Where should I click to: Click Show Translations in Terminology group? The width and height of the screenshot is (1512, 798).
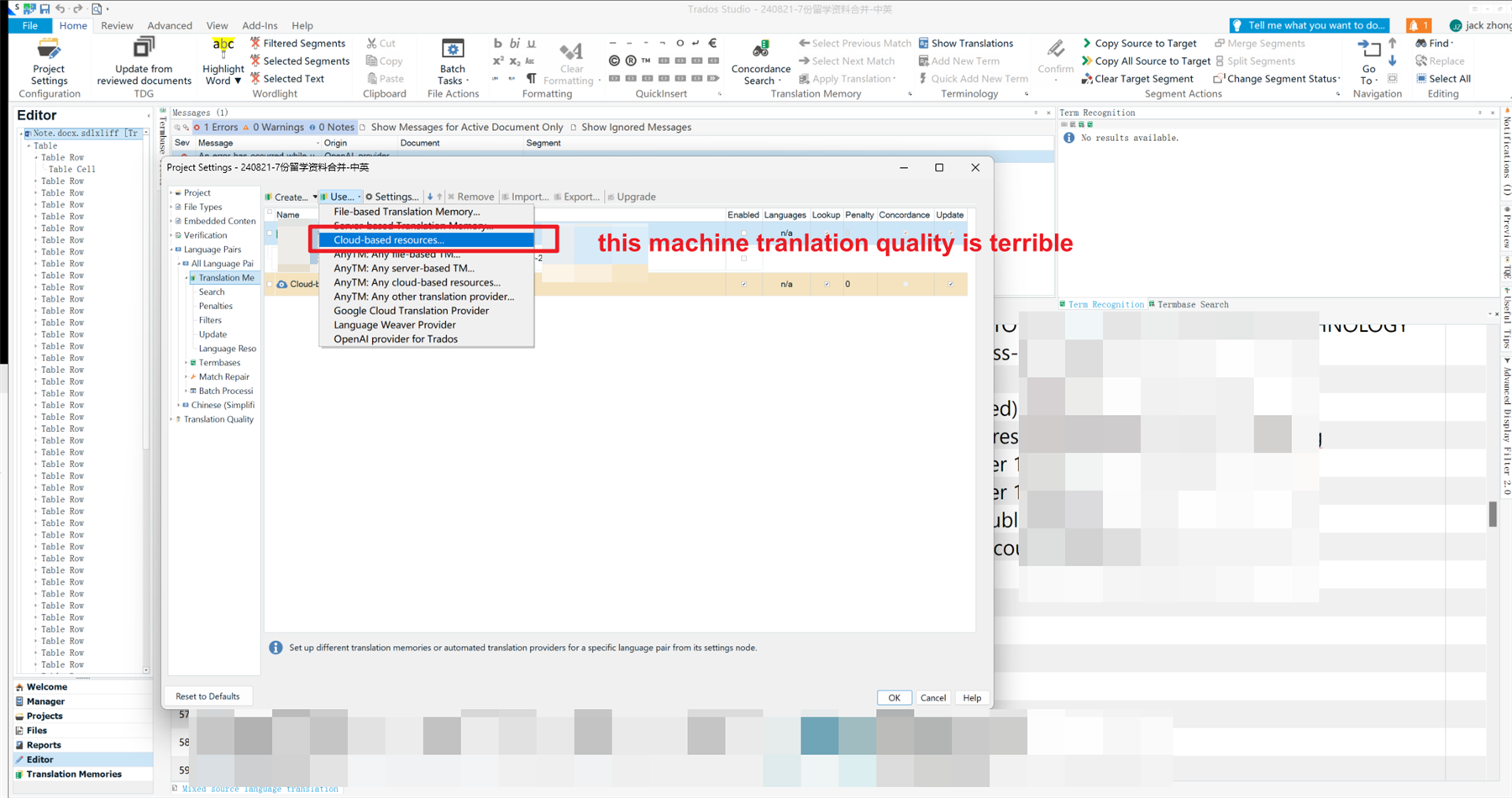tap(966, 44)
